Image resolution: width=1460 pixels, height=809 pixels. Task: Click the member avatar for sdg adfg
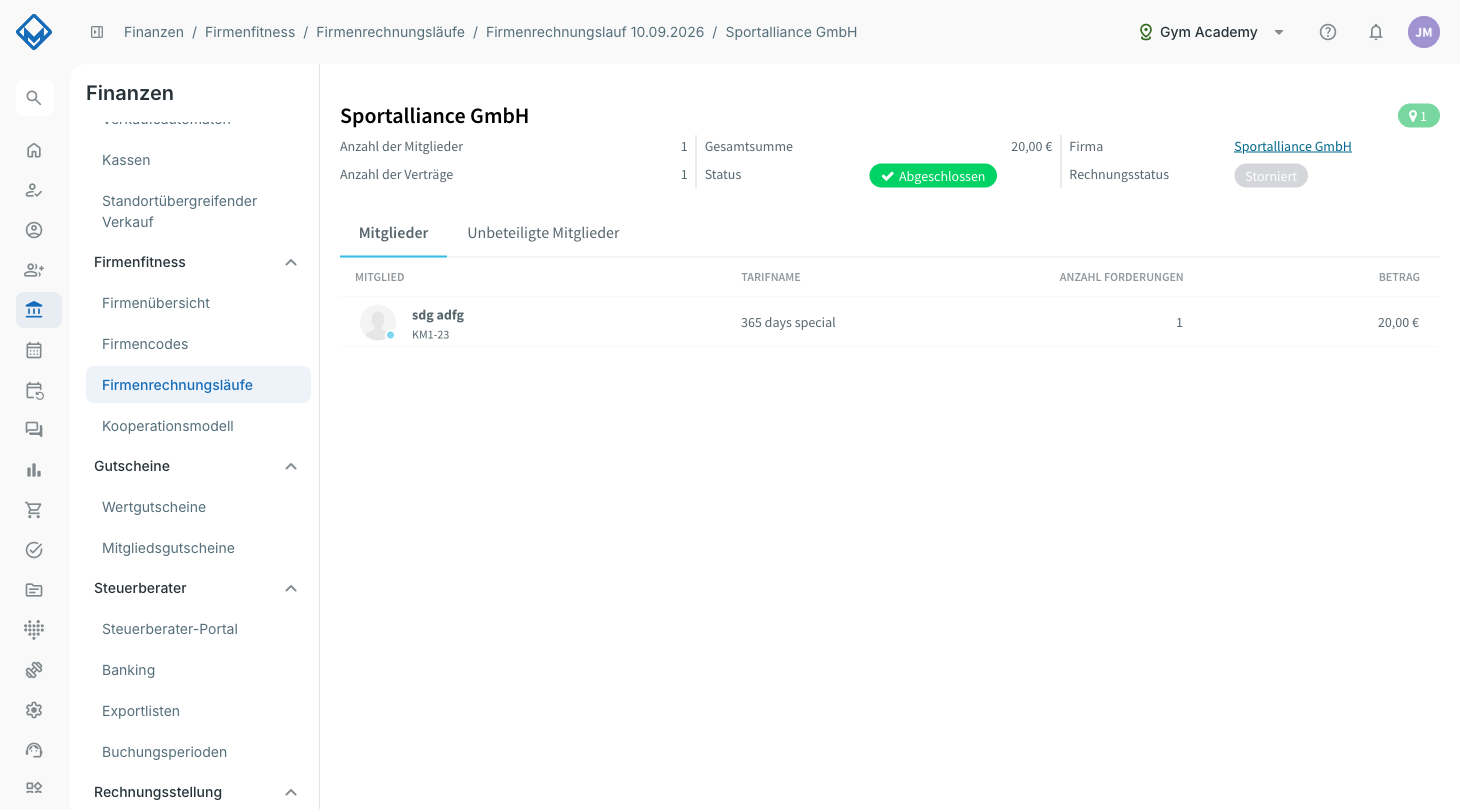click(x=378, y=322)
